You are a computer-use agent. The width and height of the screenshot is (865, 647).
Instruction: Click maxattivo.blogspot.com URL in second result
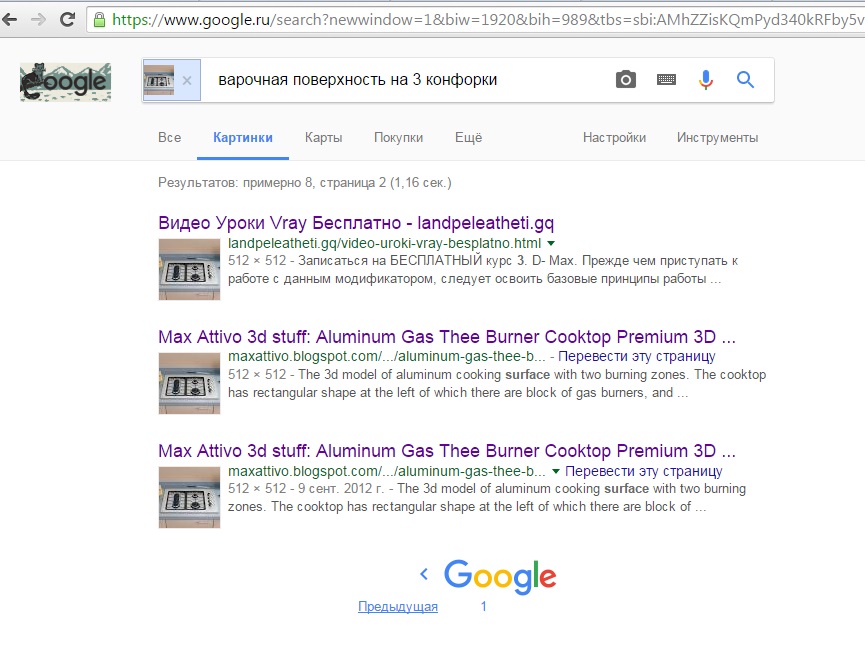click(387, 357)
